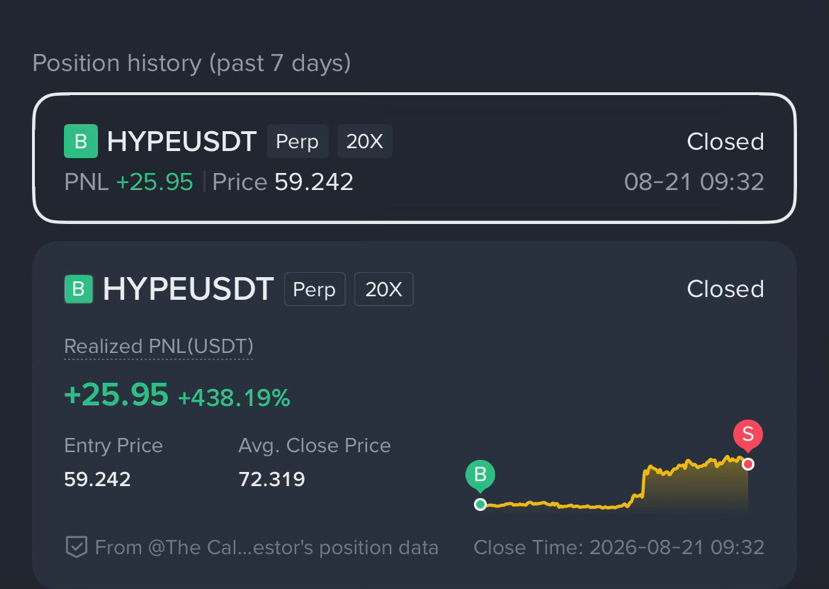Click the shield checkmark verification icon
This screenshot has width=829, height=589.
coord(76,547)
